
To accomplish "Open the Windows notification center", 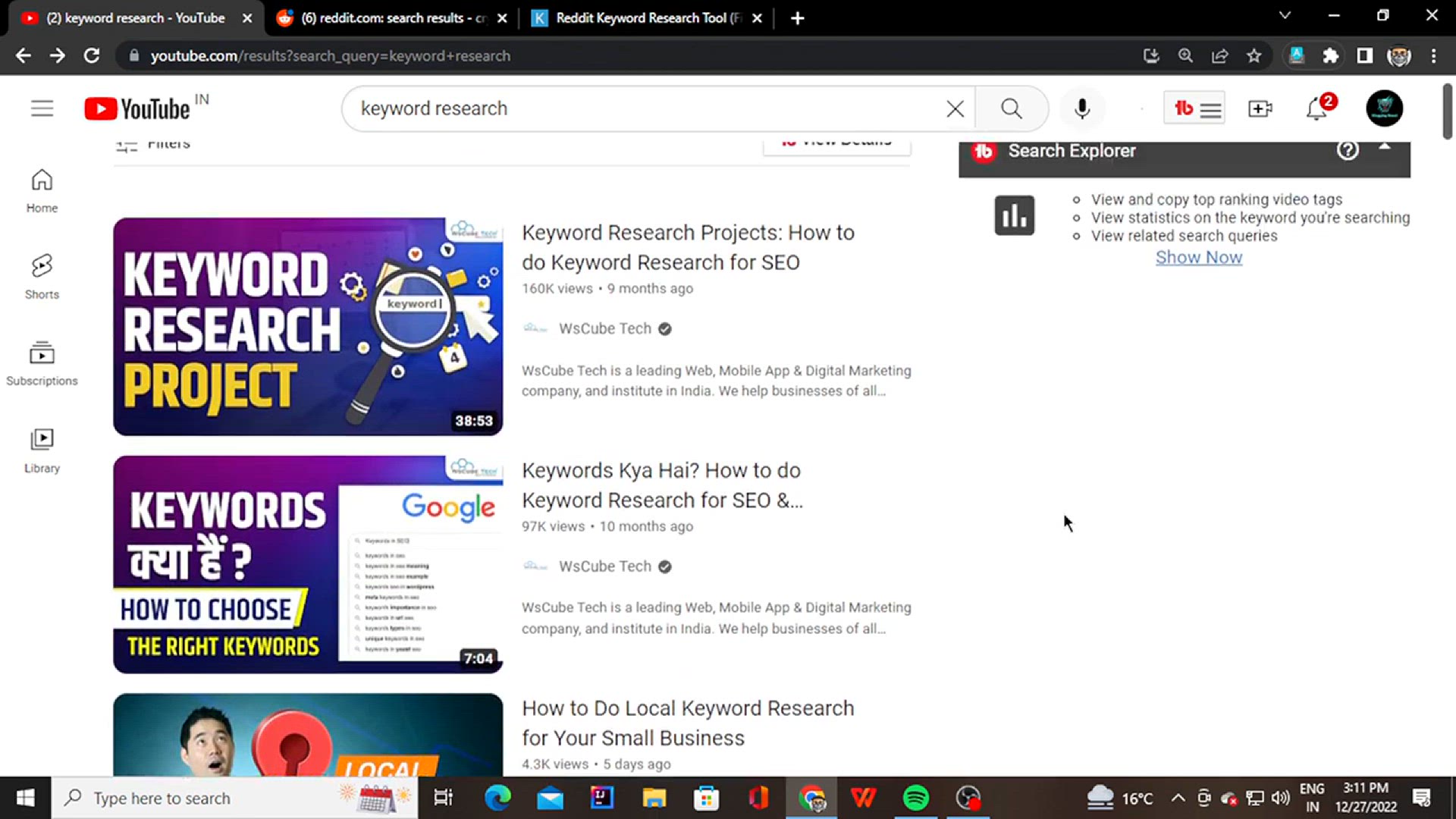I will [1421, 798].
